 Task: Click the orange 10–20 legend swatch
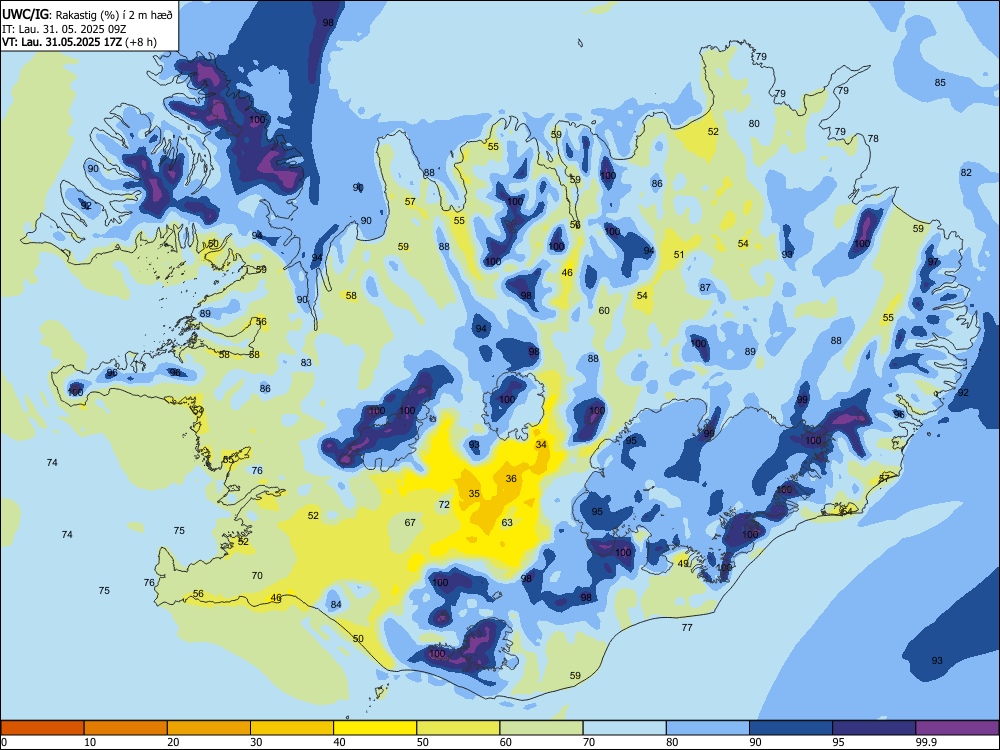(126, 728)
